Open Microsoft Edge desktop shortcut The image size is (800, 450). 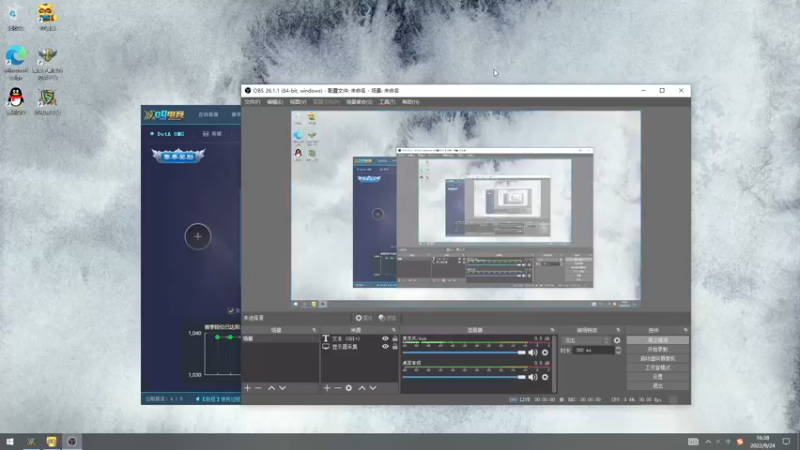pyautogui.click(x=16, y=62)
